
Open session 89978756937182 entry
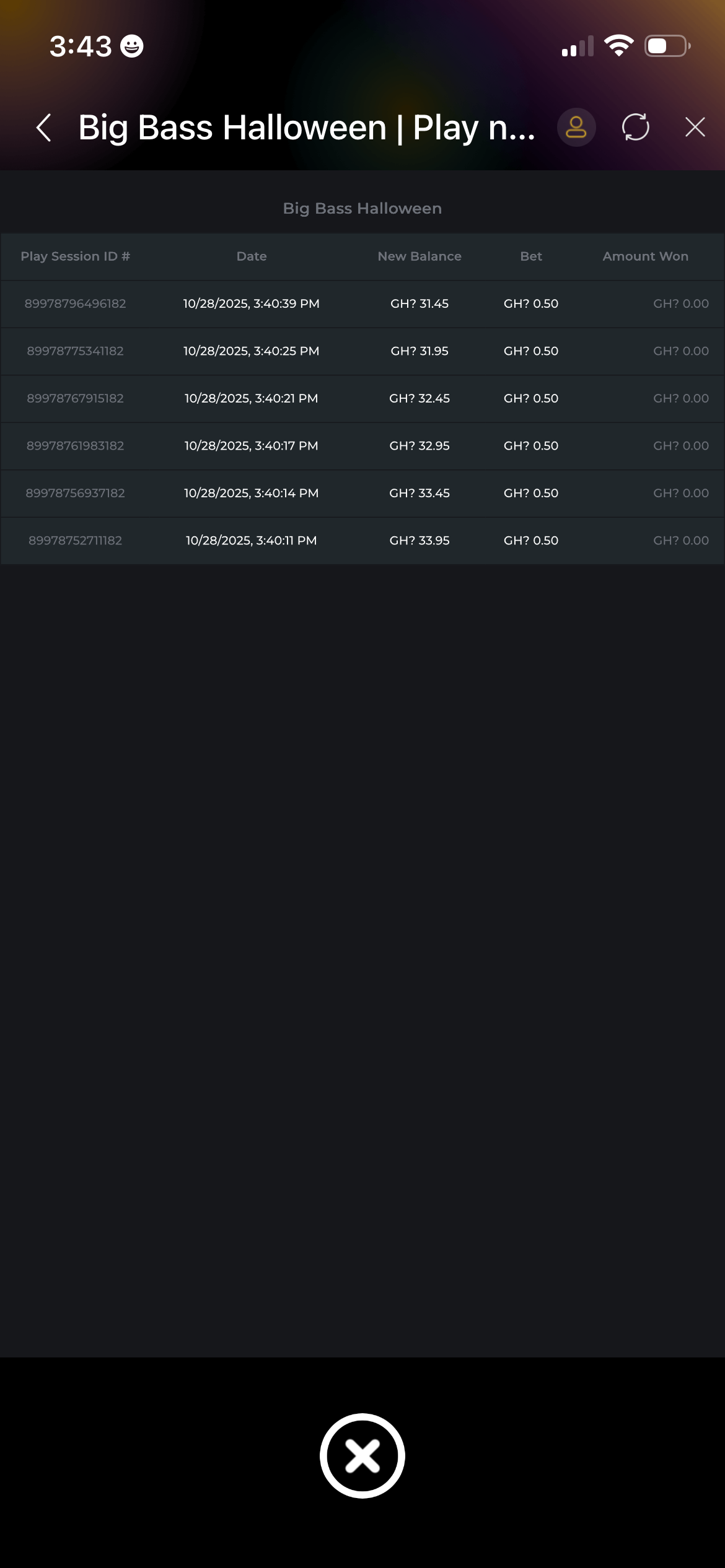tap(75, 493)
